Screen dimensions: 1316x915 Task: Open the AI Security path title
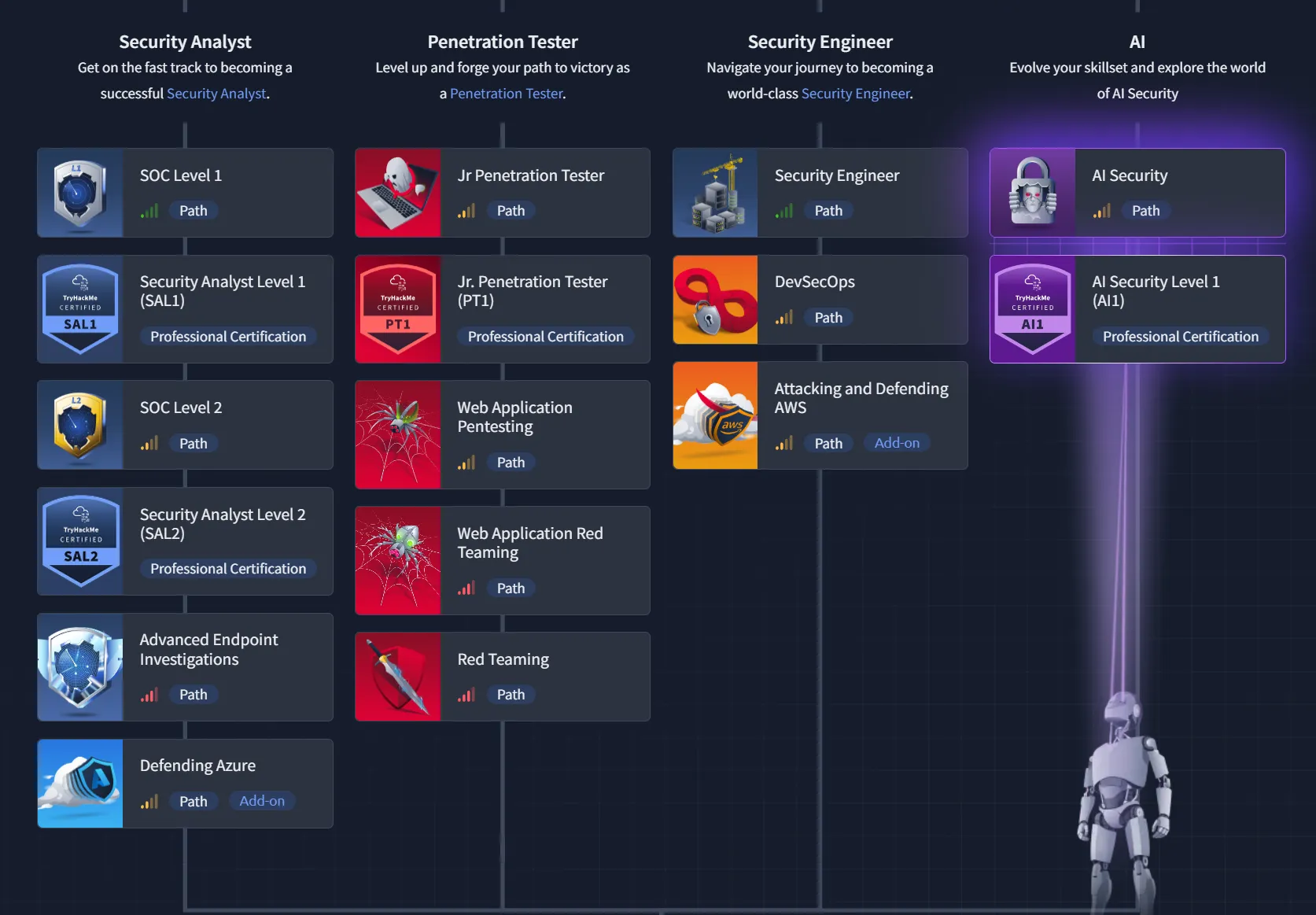[1130, 175]
